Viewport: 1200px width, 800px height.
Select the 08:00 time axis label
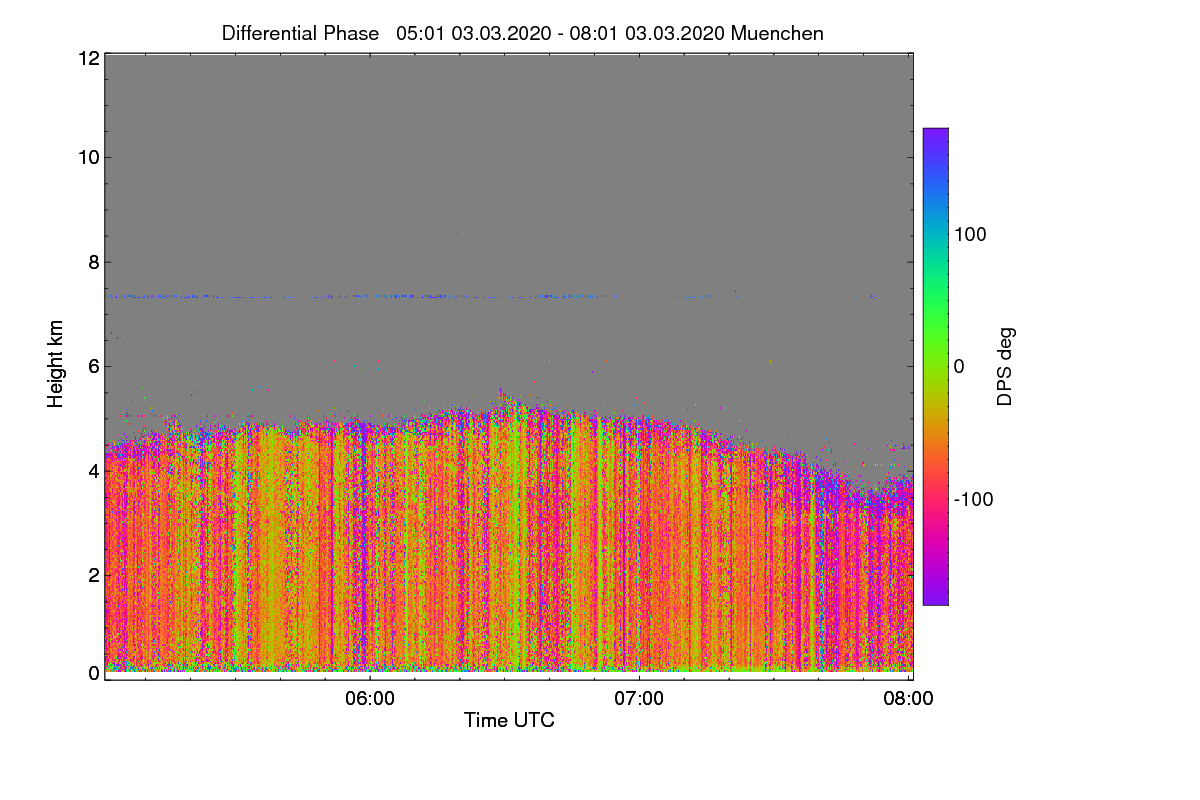[908, 699]
